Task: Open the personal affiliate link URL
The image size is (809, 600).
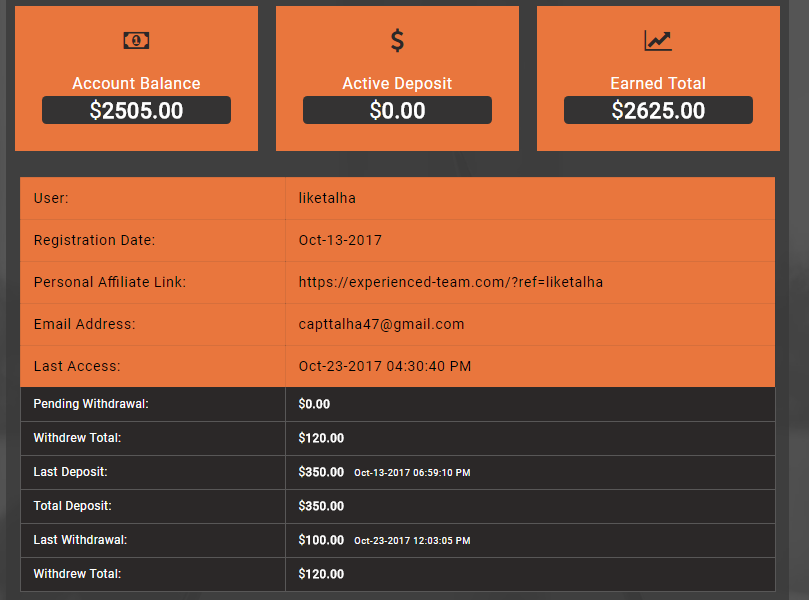Action: (450, 282)
